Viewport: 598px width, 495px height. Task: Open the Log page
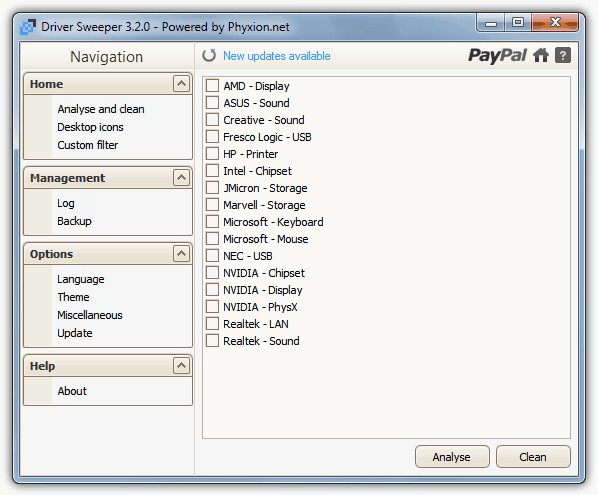point(66,203)
